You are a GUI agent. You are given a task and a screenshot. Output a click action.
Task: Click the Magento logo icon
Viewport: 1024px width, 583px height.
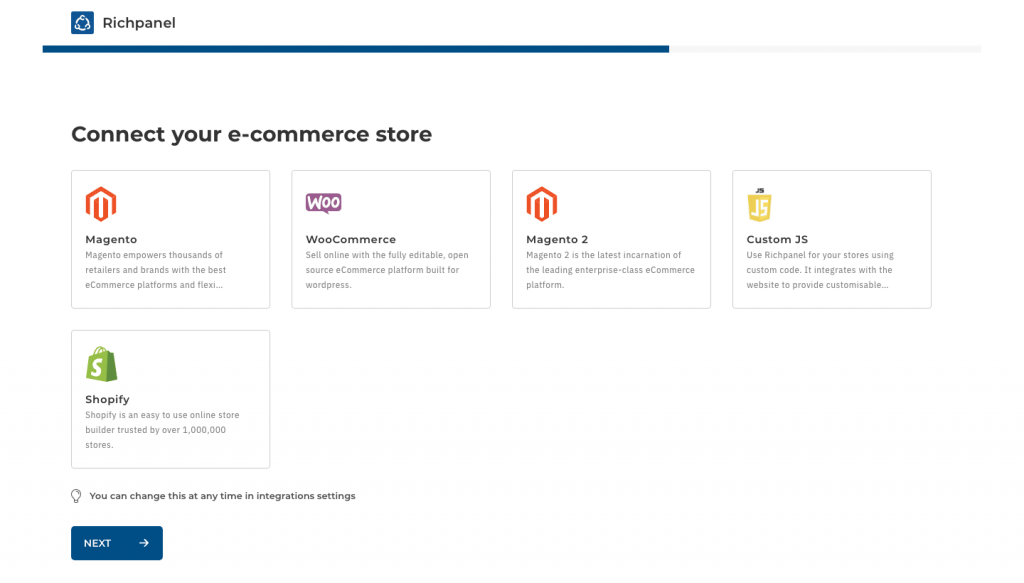[x=100, y=203]
